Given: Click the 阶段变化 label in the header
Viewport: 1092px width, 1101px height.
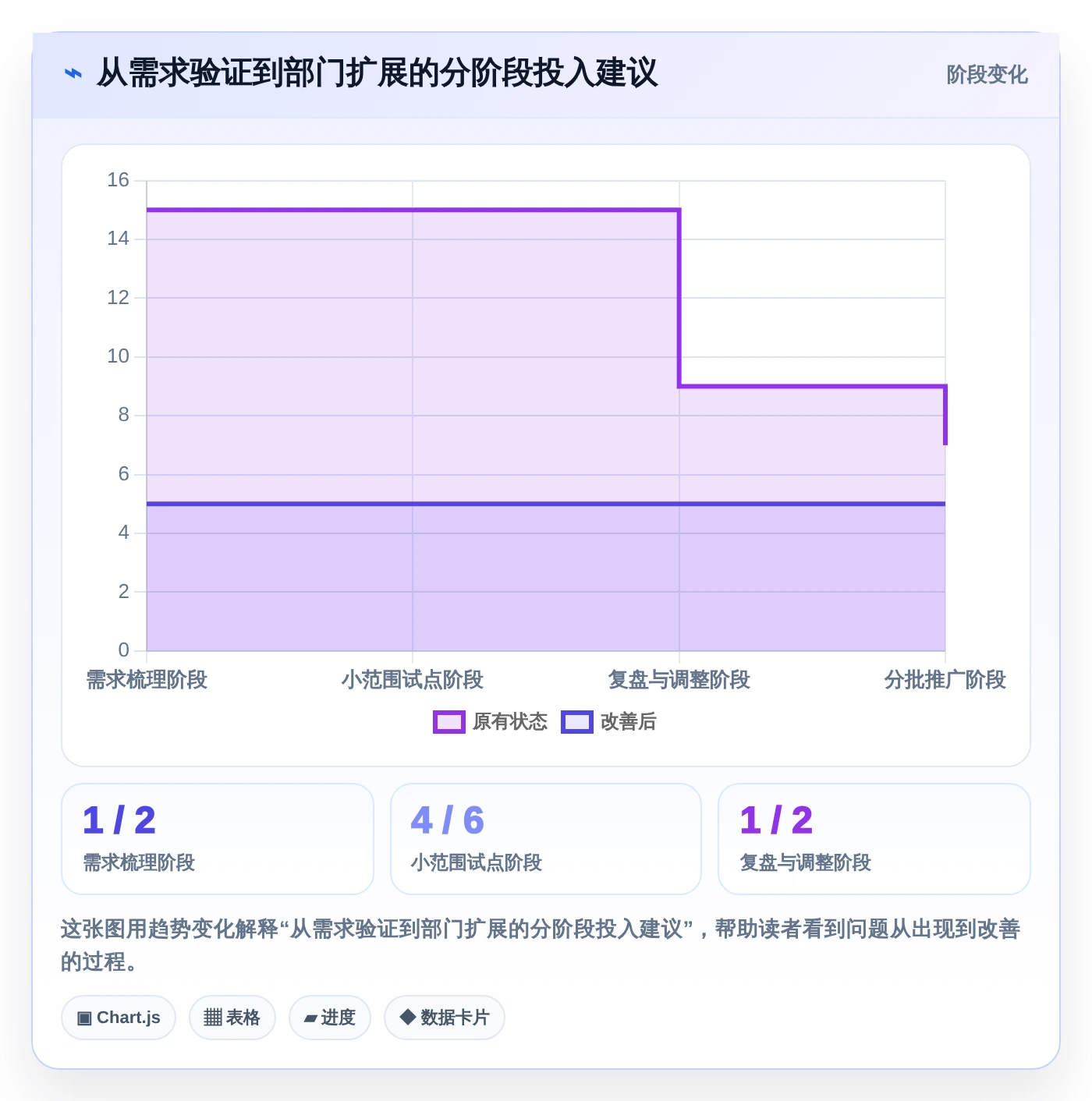Looking at the screenshot, I should 987,75.
